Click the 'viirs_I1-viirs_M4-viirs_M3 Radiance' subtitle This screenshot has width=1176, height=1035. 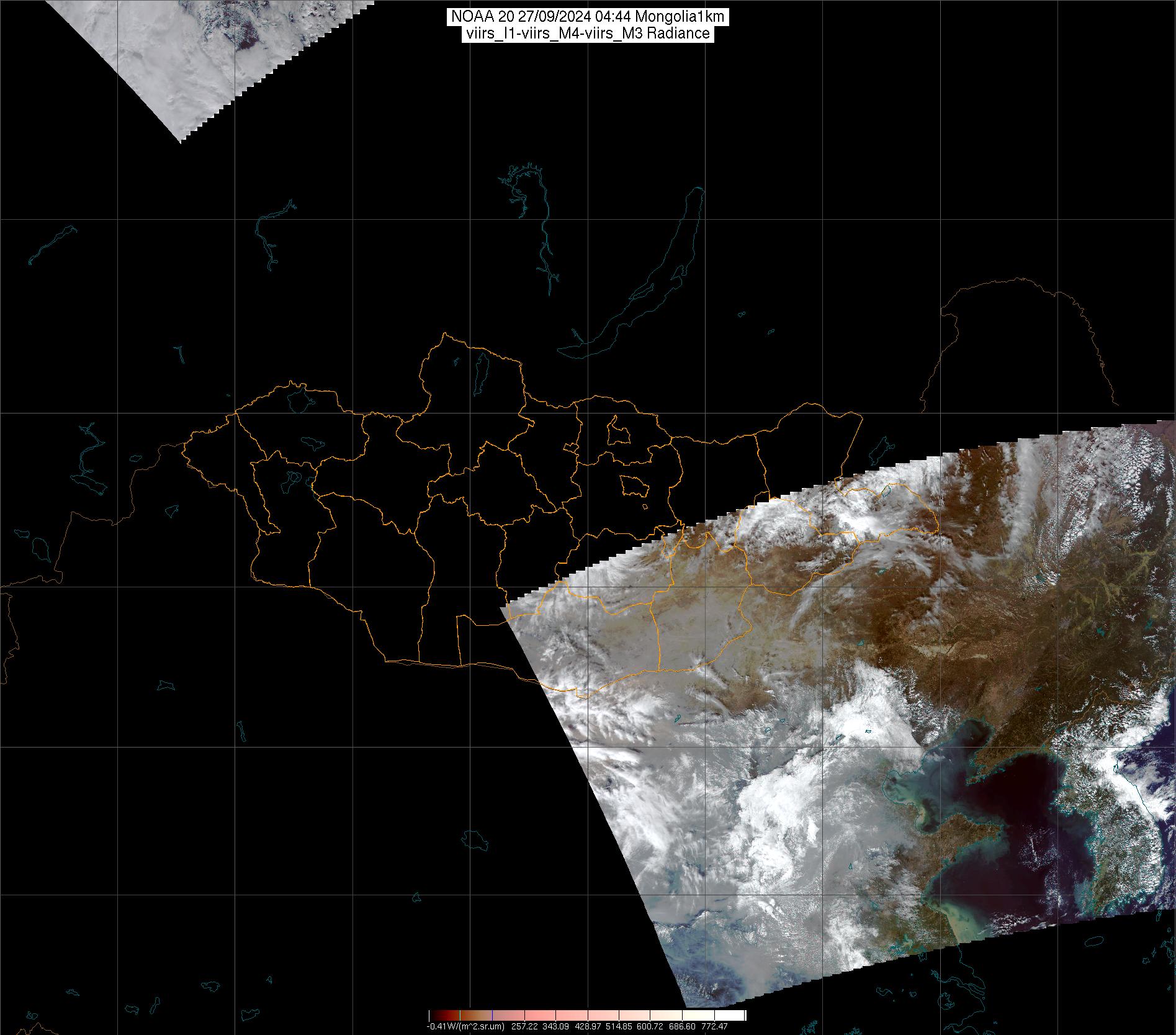click(x=587, y=34)
